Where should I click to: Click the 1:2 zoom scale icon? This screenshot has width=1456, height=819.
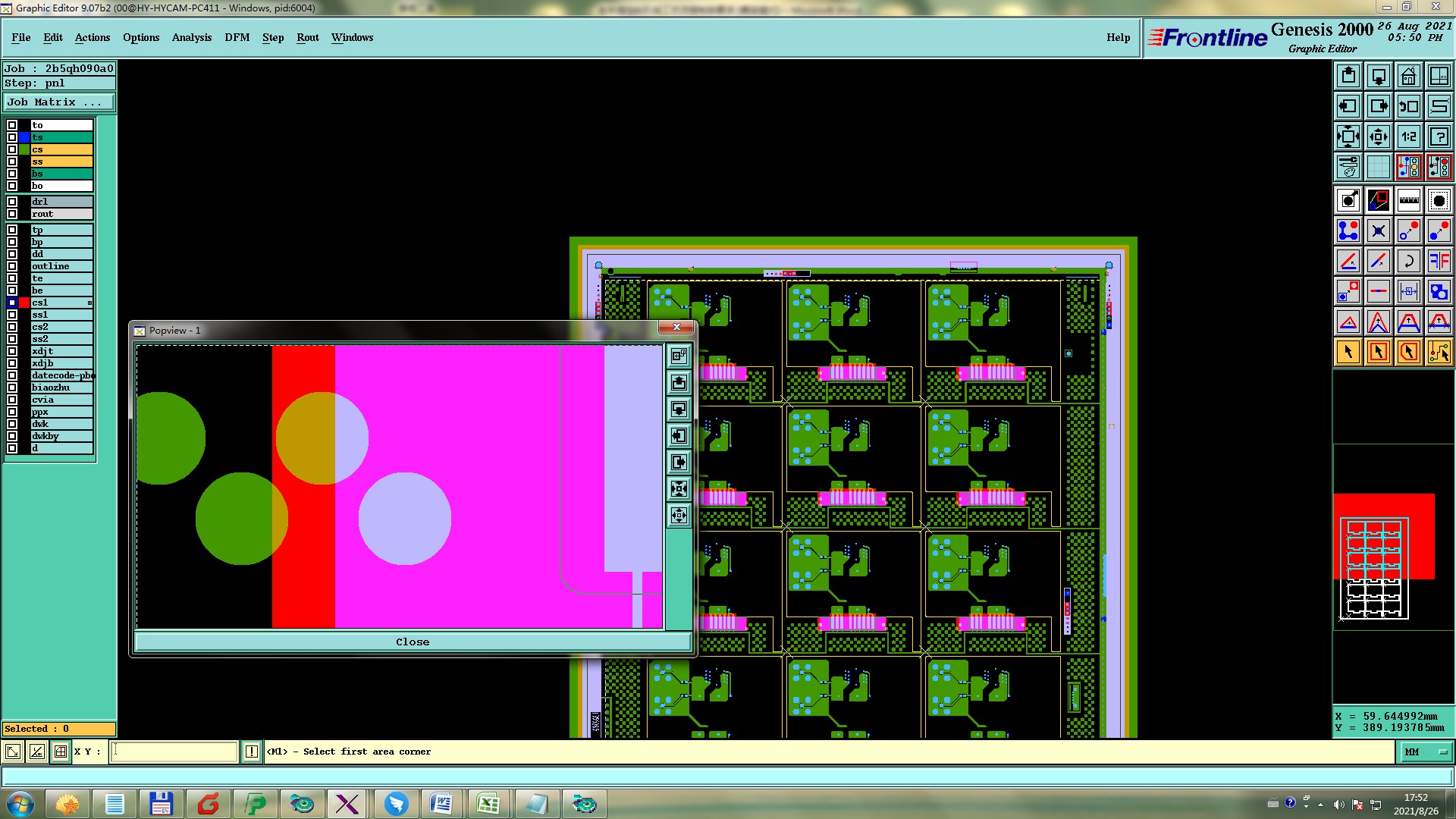(1408, 136)
